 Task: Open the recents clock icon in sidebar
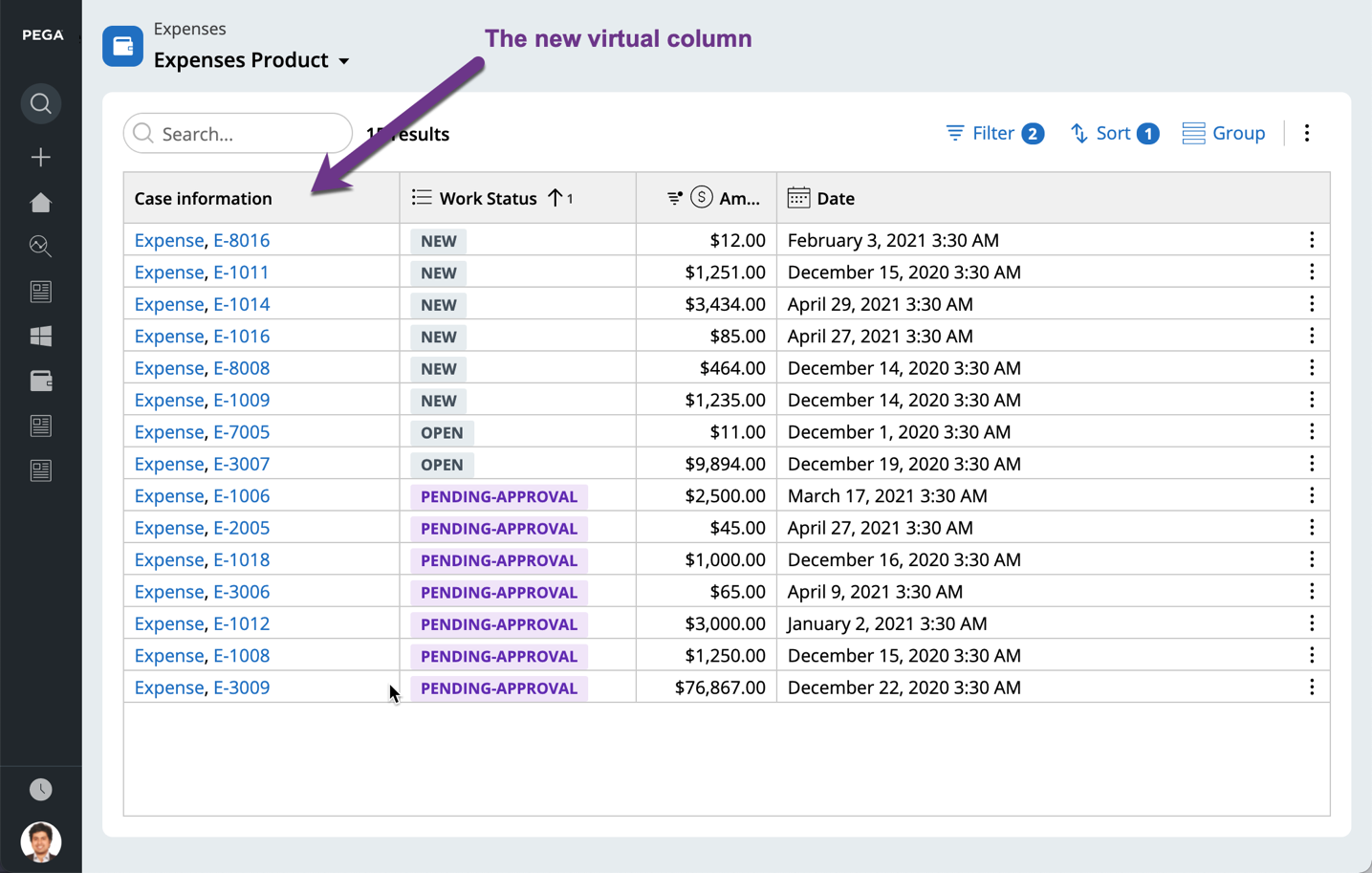tap(40, 789)
